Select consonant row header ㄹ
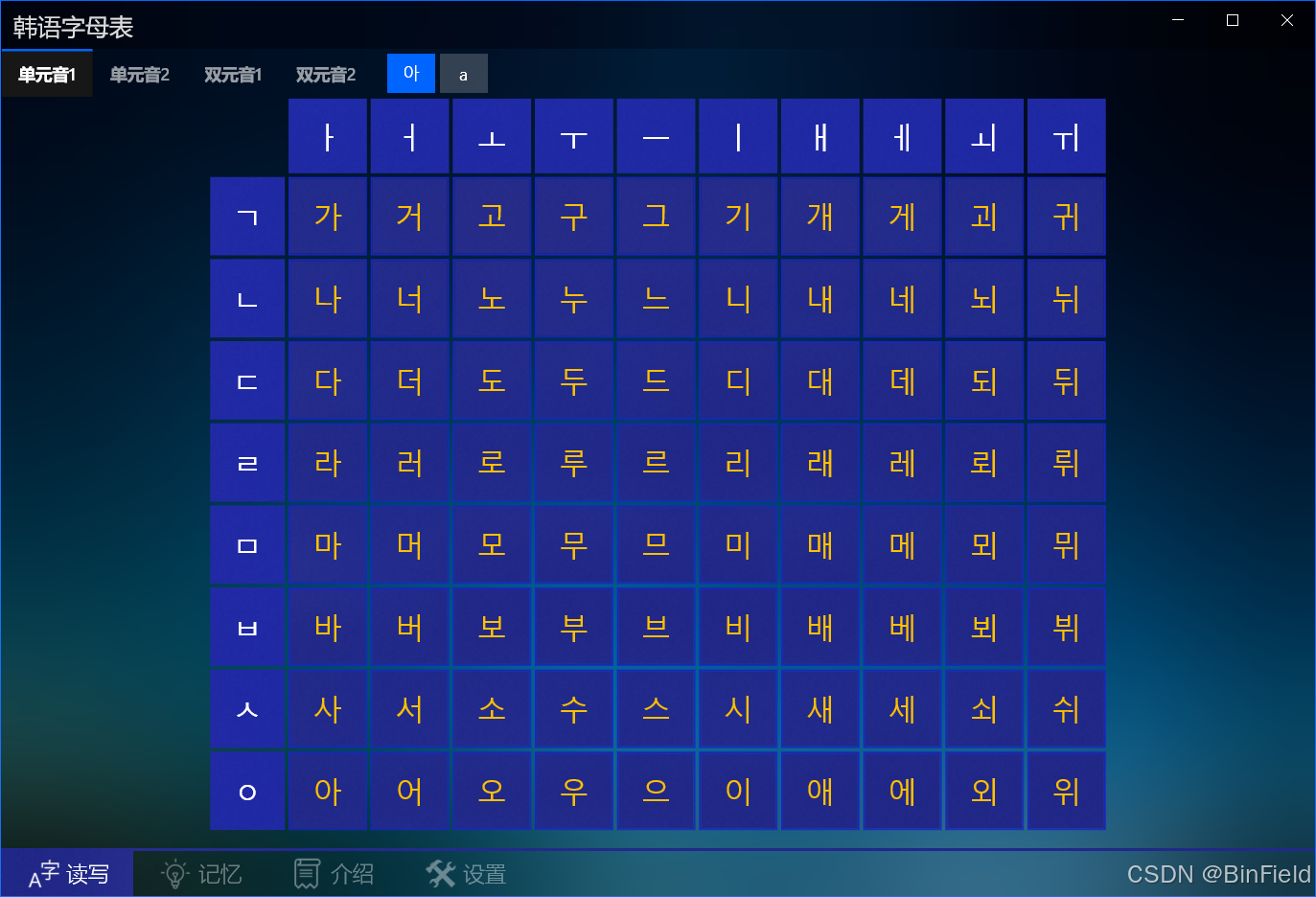The width and height of the screenshot is (1316, 897). [247, 463]
